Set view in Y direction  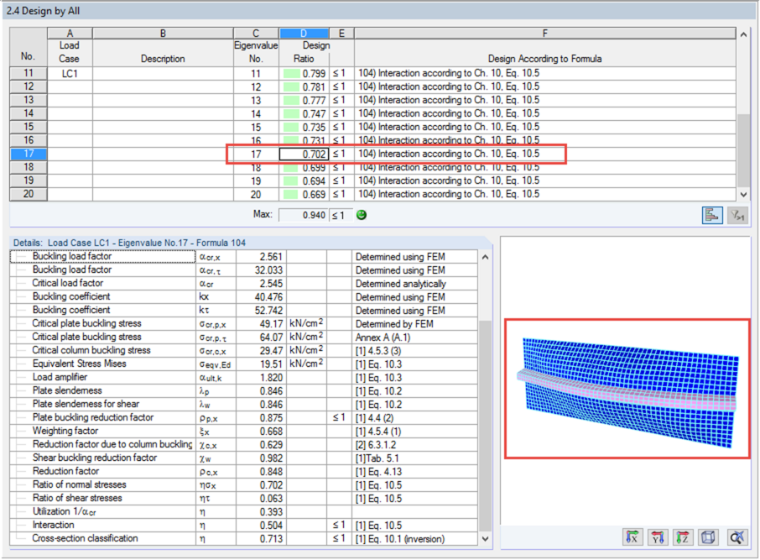658,537
